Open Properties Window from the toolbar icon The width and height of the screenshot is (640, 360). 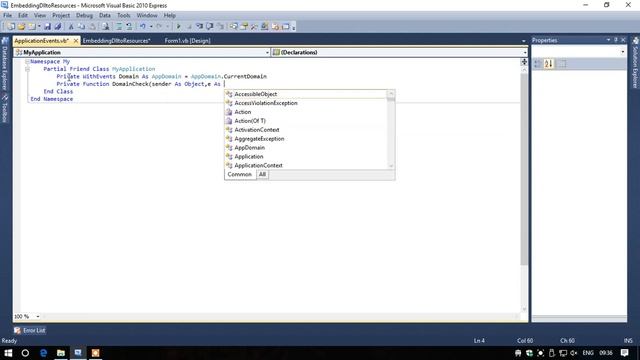[244, 27]
